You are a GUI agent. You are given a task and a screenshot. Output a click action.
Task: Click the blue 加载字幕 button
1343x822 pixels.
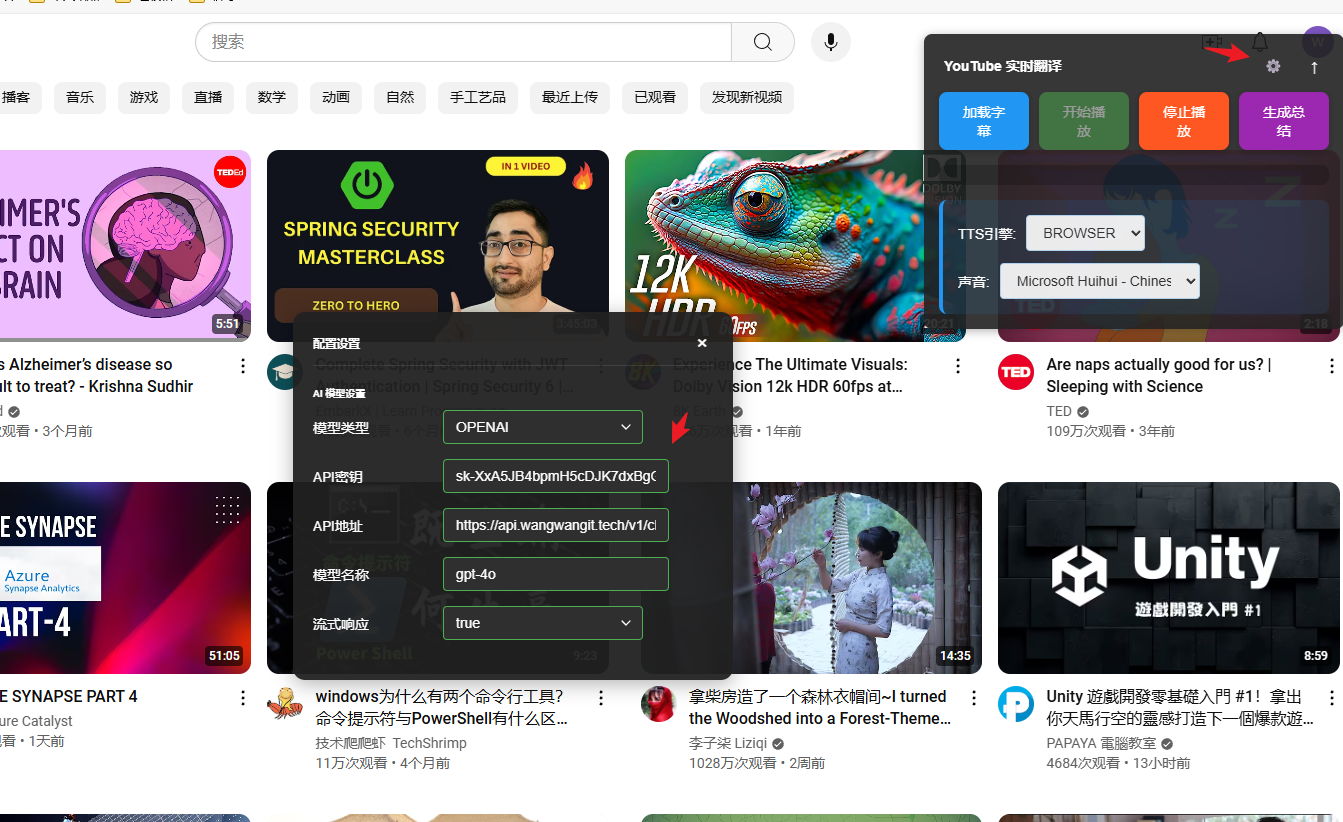(983, 121)
